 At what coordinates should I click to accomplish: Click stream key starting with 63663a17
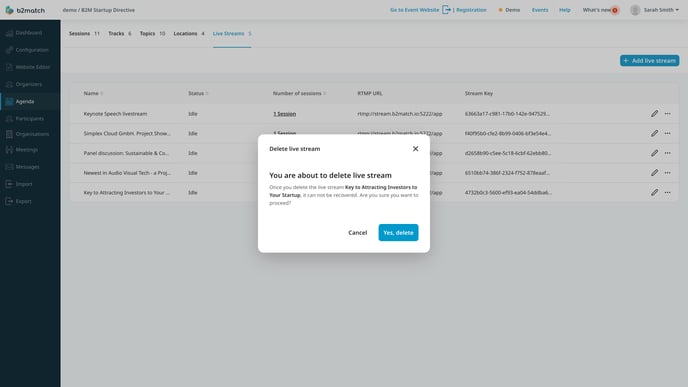[507, 114]
